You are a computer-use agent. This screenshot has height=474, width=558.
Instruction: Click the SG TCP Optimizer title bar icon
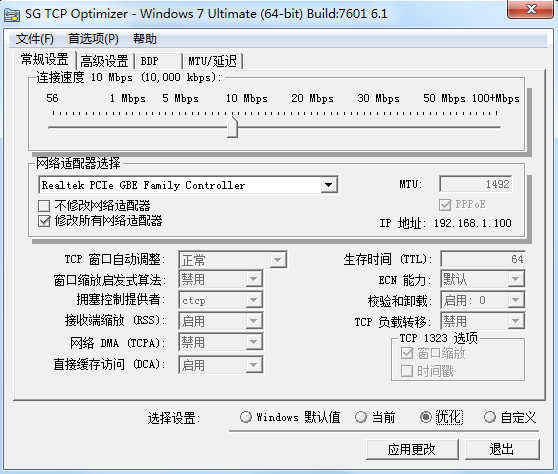point(11,15)
